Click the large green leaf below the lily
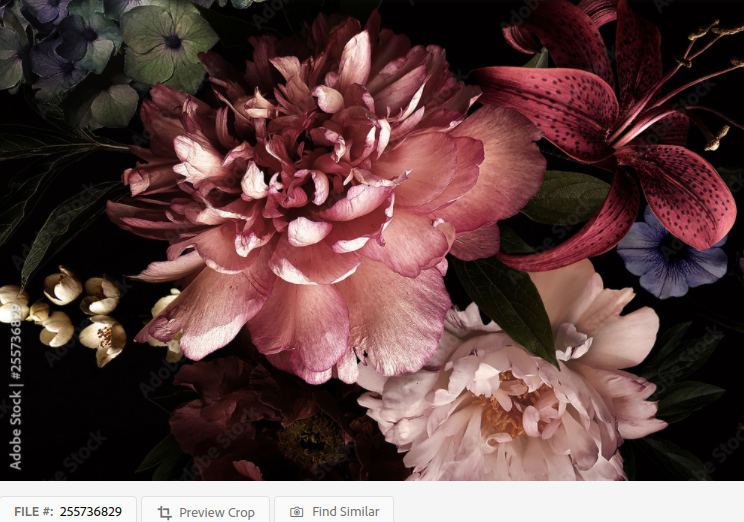 508,300
